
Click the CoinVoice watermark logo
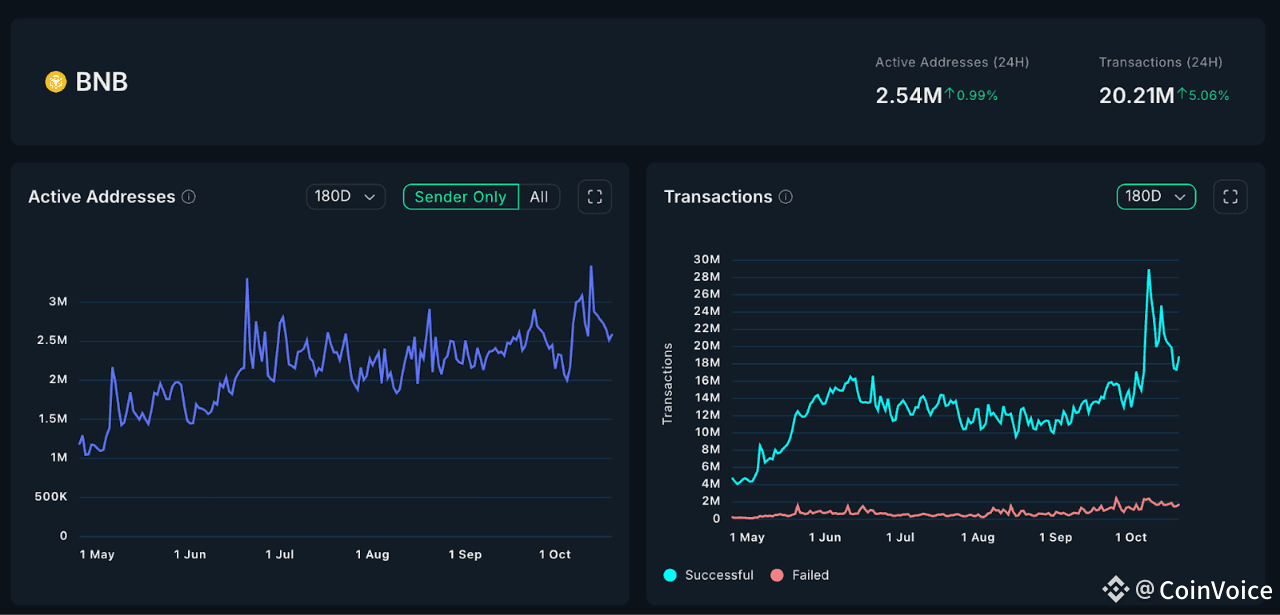[x=1114, y=589]
